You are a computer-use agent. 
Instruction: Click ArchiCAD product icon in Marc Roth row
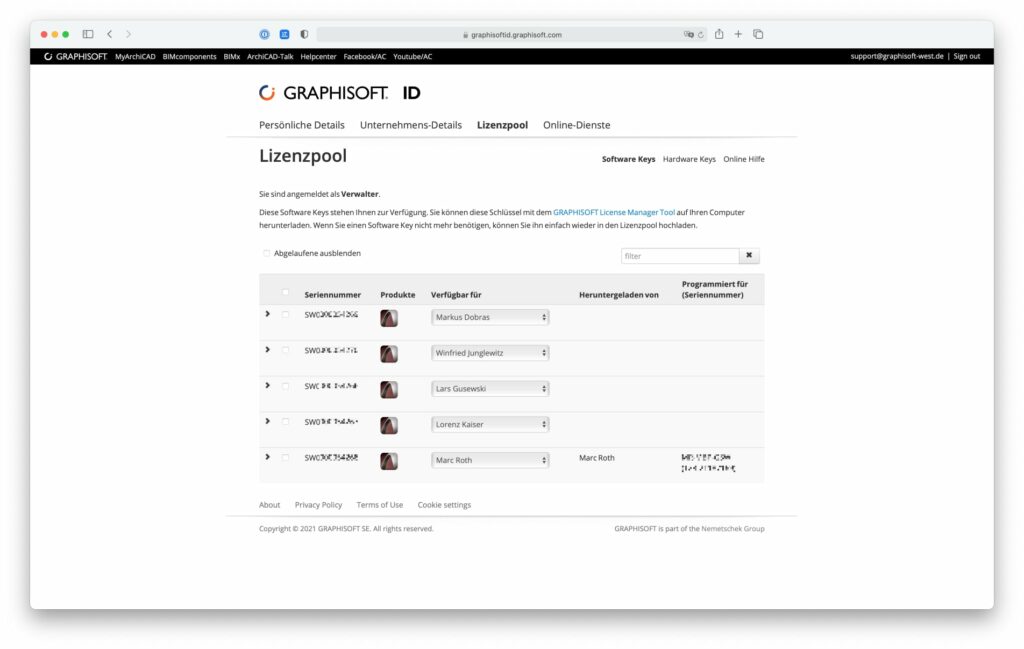(389, 461)
